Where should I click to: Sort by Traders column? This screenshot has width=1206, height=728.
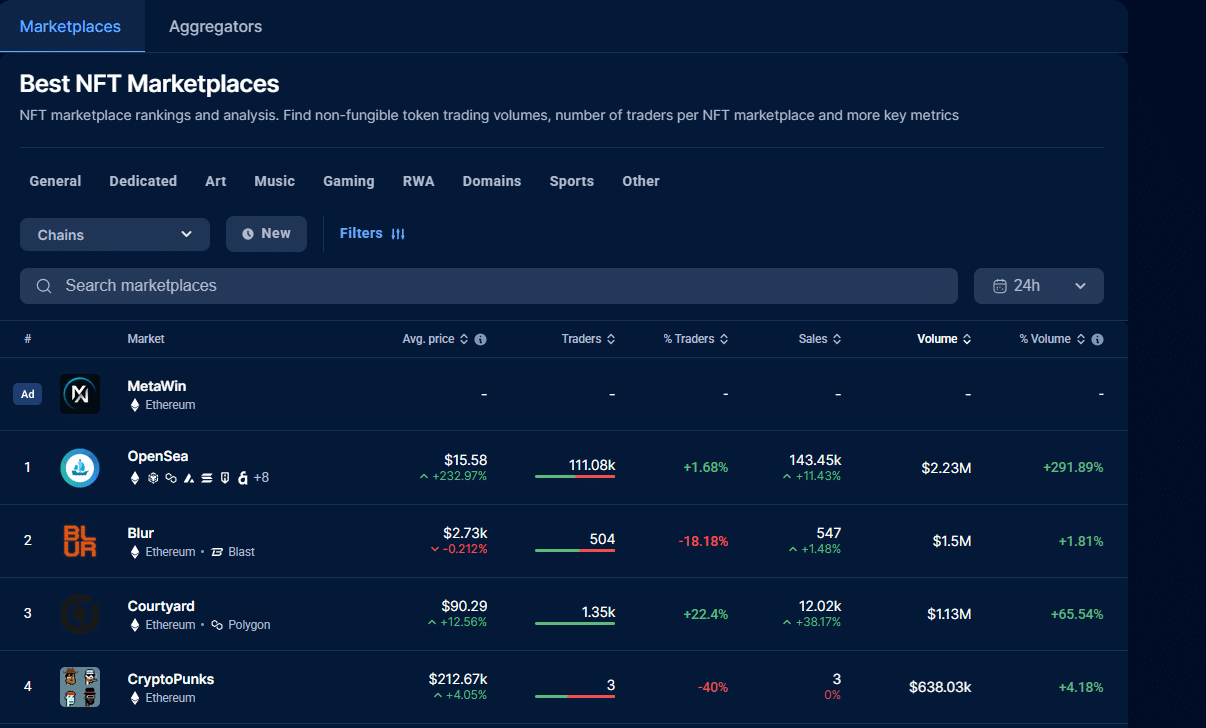[588, 339]
